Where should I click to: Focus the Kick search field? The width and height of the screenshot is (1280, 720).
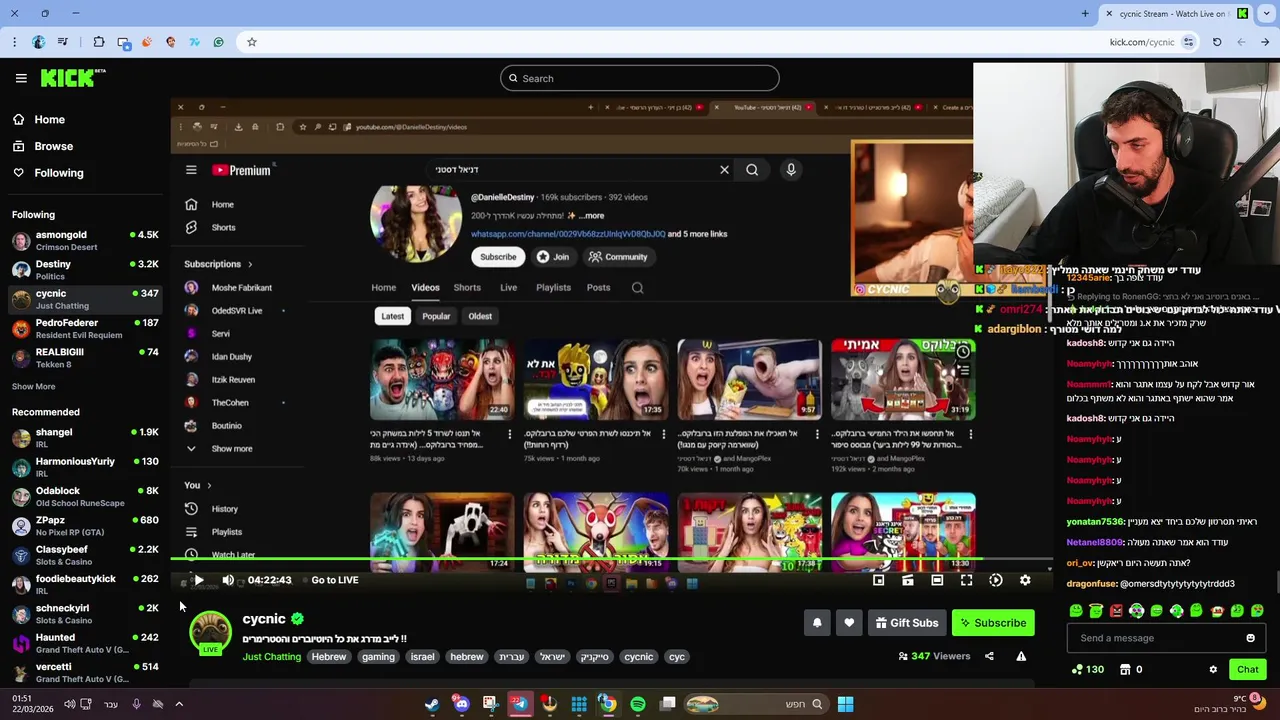point(639,78)
